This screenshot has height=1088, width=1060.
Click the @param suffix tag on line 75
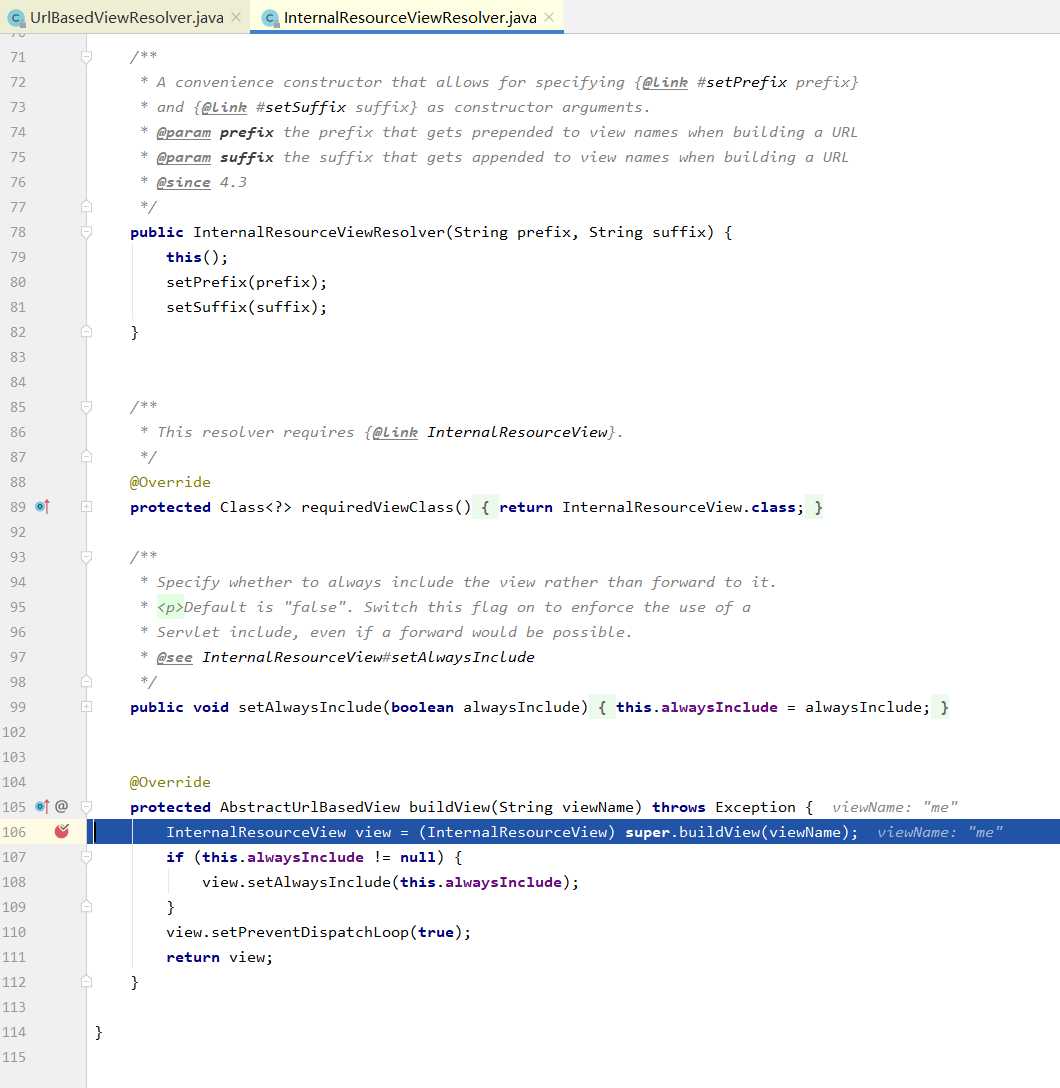(x=214, y=157)
